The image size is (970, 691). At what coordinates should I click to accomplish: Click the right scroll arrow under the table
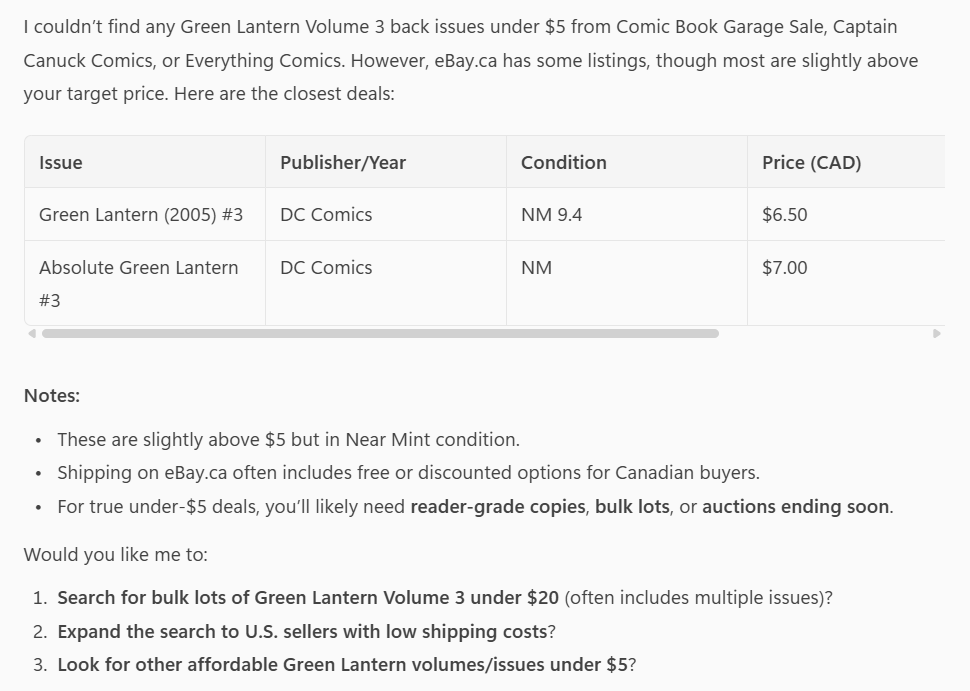click(x=937, y=333)
